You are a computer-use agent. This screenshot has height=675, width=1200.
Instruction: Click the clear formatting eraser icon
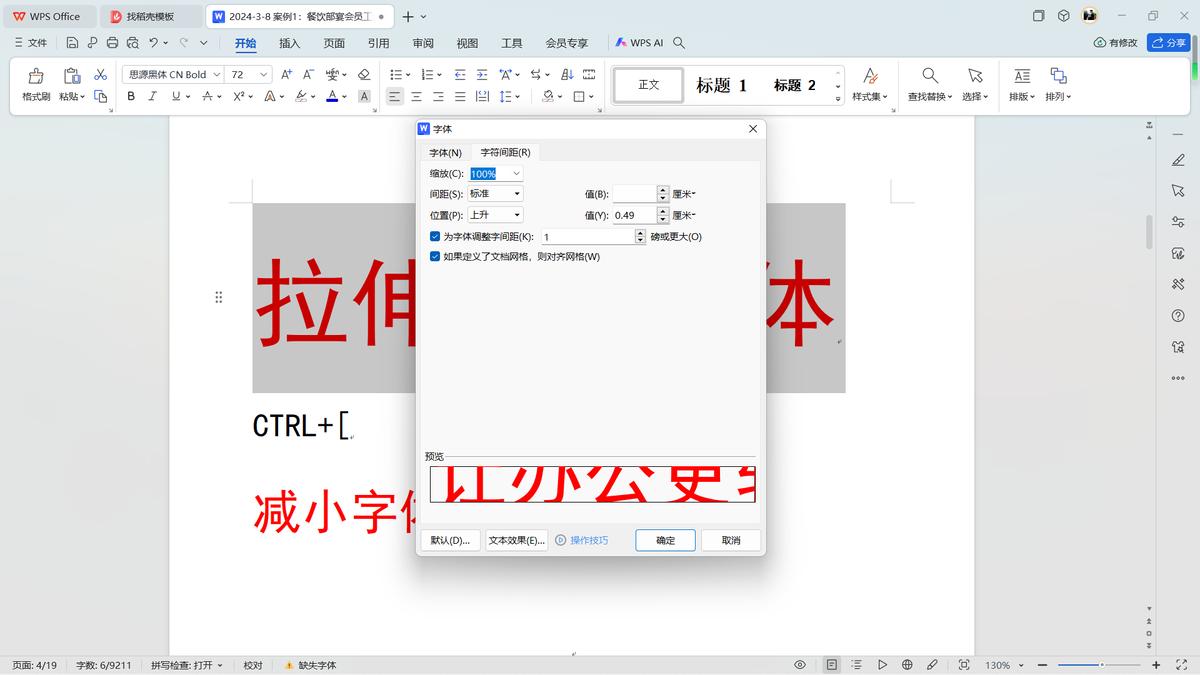pyautogui.click(x=364, y=75)
